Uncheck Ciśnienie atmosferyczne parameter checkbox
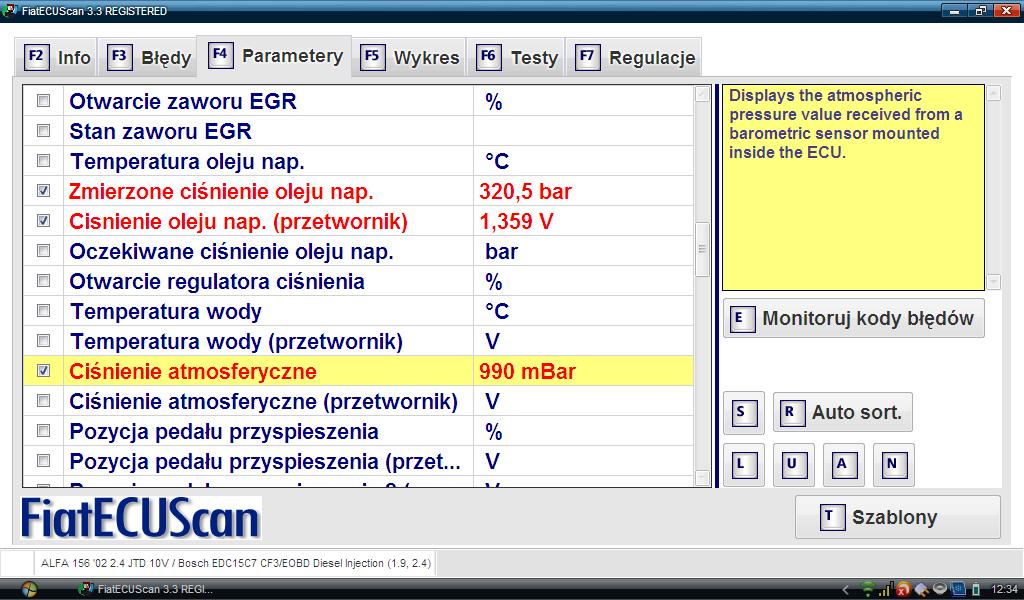The width and height of the screenshot is (1024, 600). coord(43,371)
